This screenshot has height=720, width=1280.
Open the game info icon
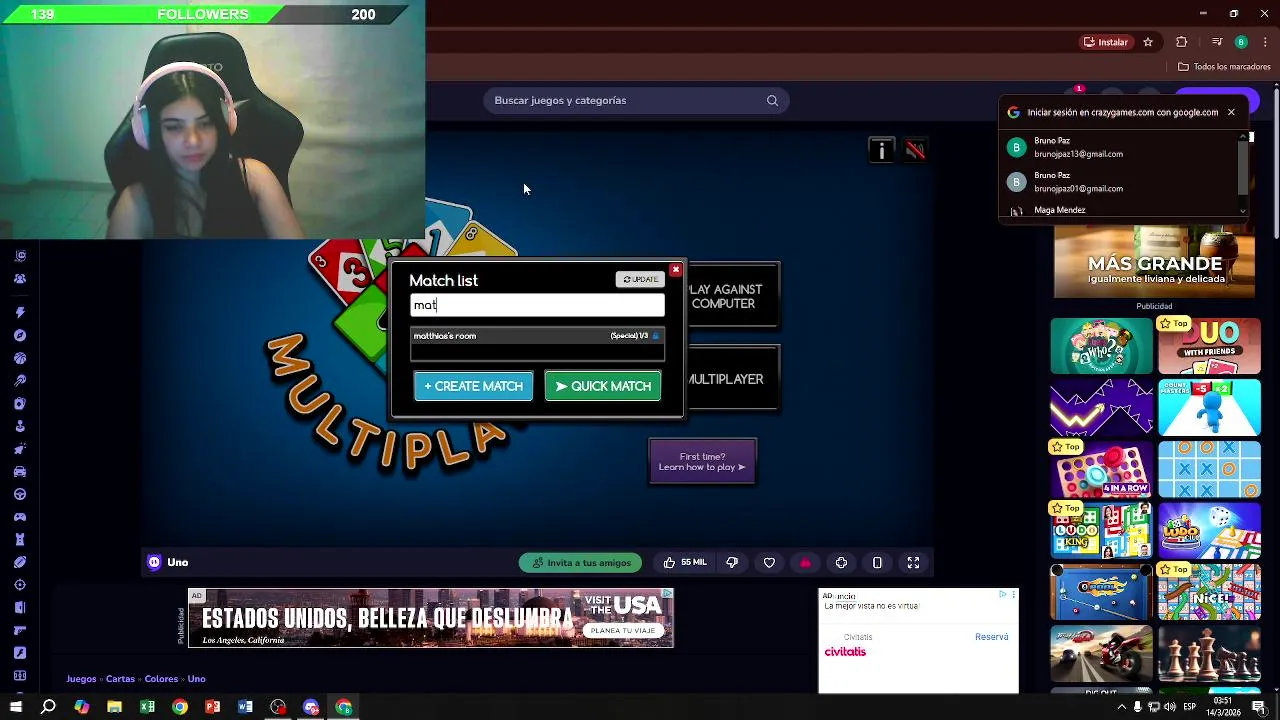point(881,150)
